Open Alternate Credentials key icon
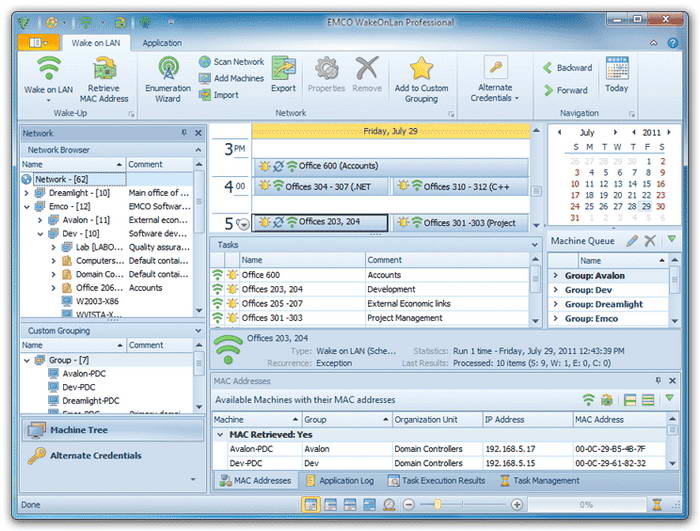The image size is (700, 531). click(x=494, y=70)
